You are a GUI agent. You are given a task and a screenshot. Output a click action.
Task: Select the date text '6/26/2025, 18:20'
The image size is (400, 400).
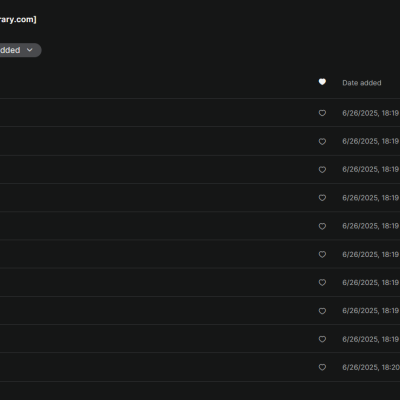(371, 367)
